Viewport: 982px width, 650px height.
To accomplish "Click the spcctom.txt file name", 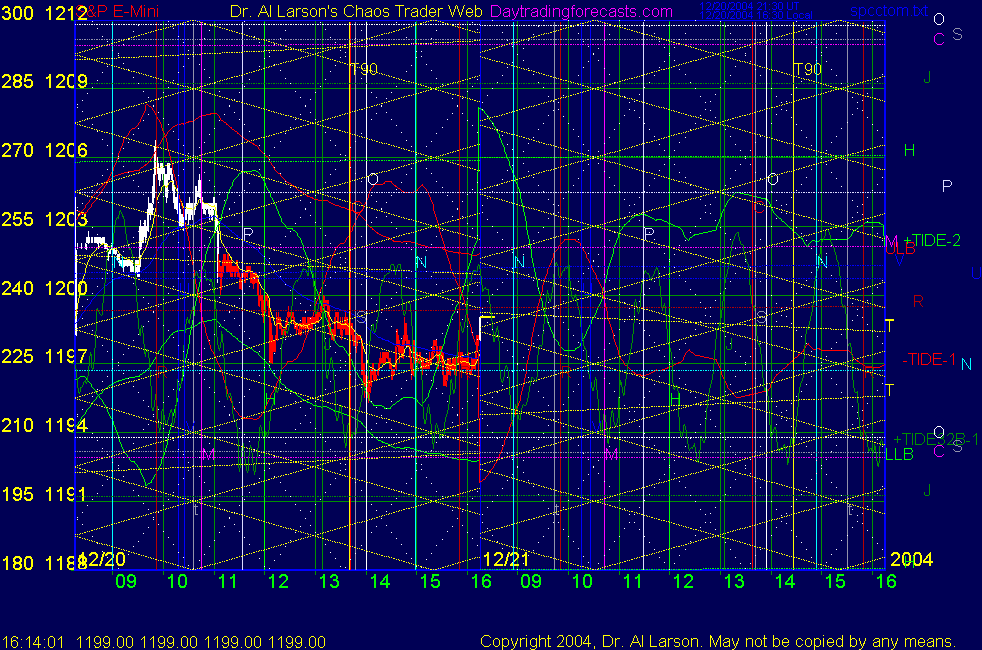I will click(x=889, y=11).
